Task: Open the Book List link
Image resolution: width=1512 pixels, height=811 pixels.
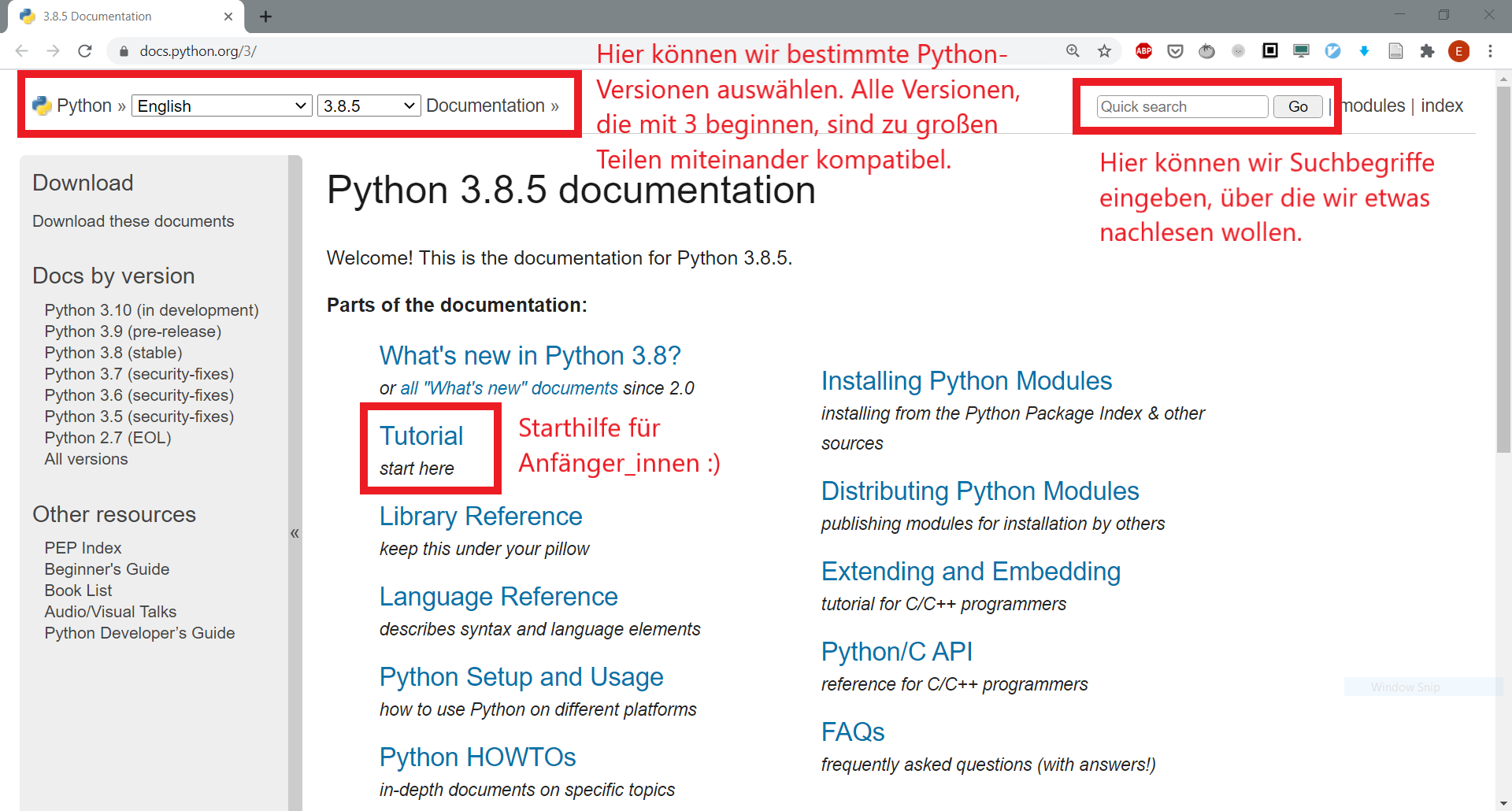Action: pos(78,591)
